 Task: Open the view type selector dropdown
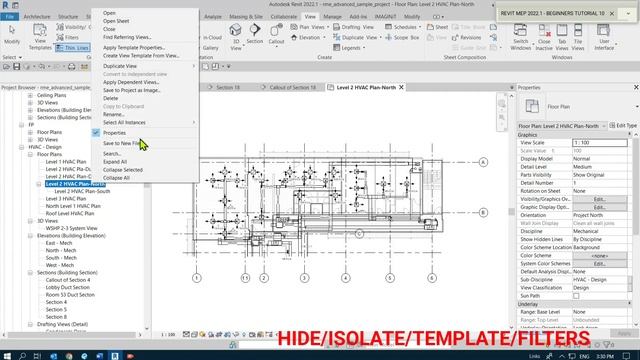pyautogui.click(x=637, y=107)
